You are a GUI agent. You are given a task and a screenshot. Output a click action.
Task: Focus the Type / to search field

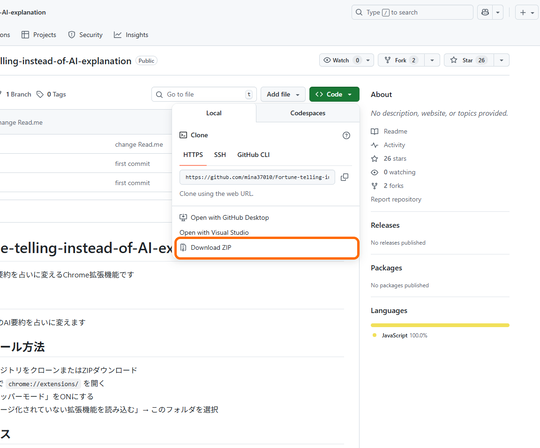pyautogui.click(x=412, y=12)
